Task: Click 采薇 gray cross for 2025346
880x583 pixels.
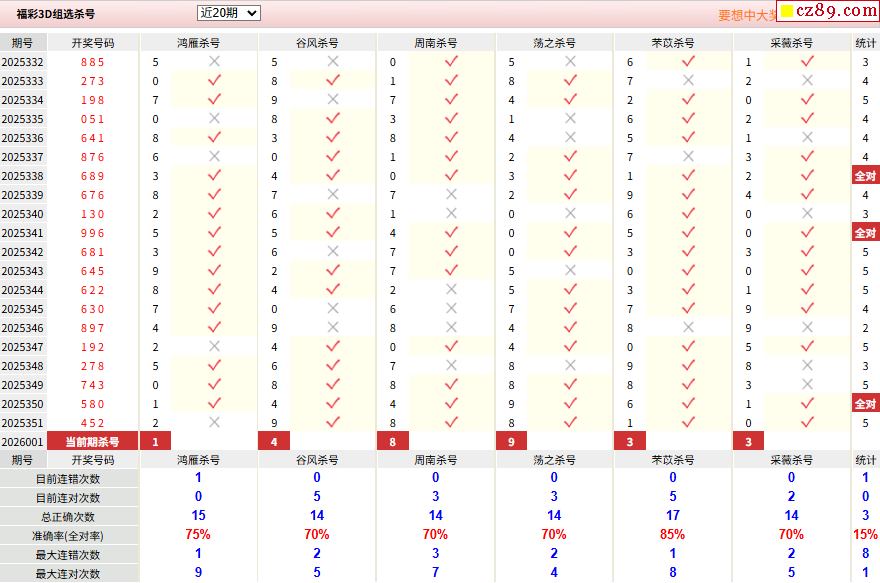Action: [807, 327]
